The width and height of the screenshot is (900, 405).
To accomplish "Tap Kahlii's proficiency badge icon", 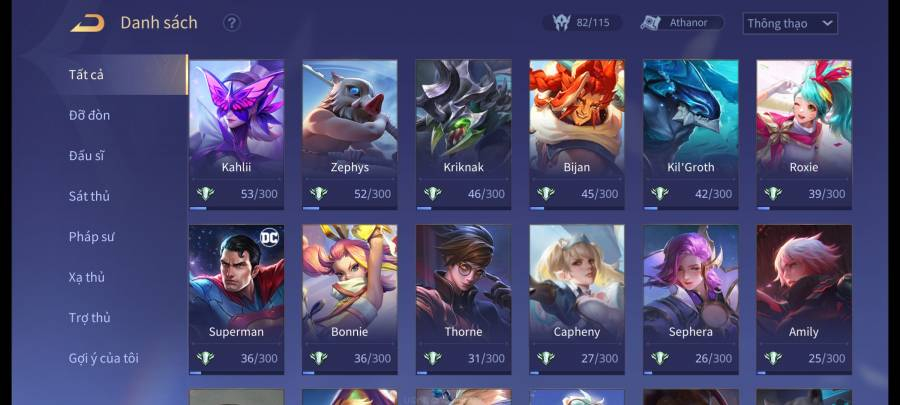I will tap(205, 194).
